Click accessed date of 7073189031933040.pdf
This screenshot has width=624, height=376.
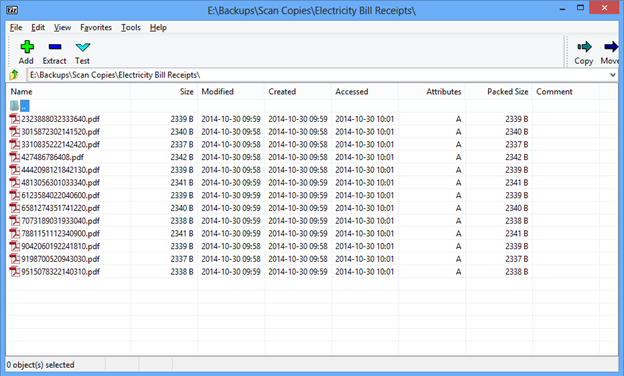coord(365,221)
